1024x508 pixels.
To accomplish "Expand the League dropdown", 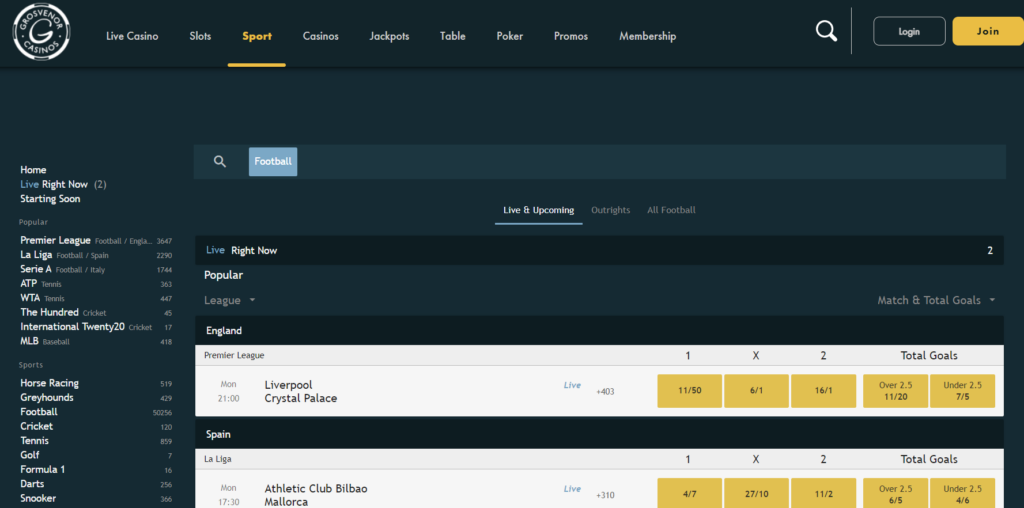I will click(229, 300).
